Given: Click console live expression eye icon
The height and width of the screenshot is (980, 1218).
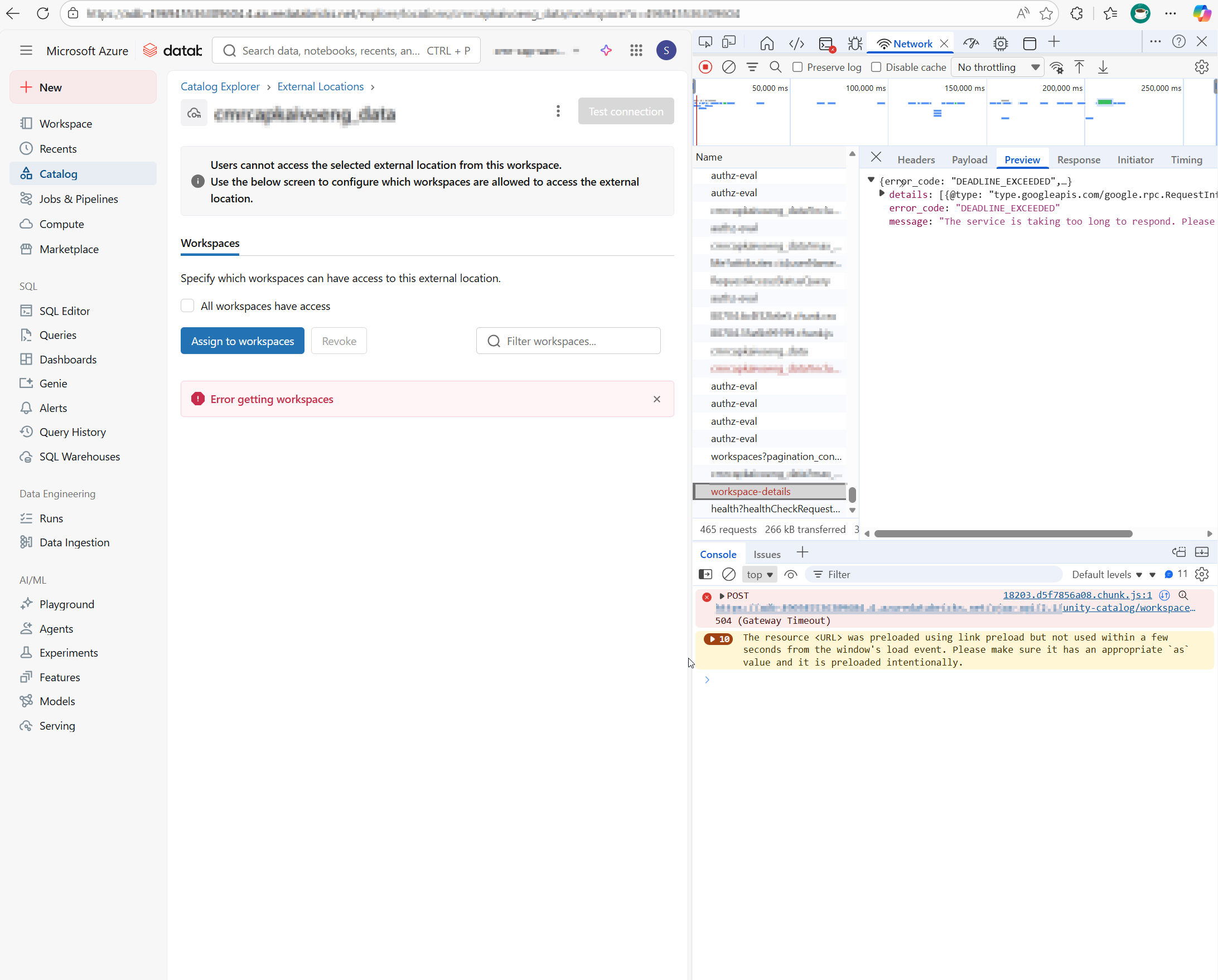Looking at the screenshot, I should 791,574.
